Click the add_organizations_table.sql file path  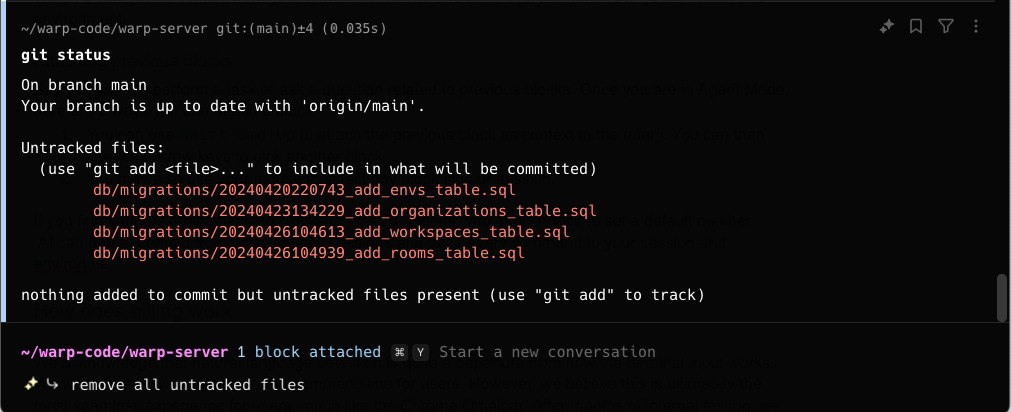pyautogui.click(x=344, y=211)
